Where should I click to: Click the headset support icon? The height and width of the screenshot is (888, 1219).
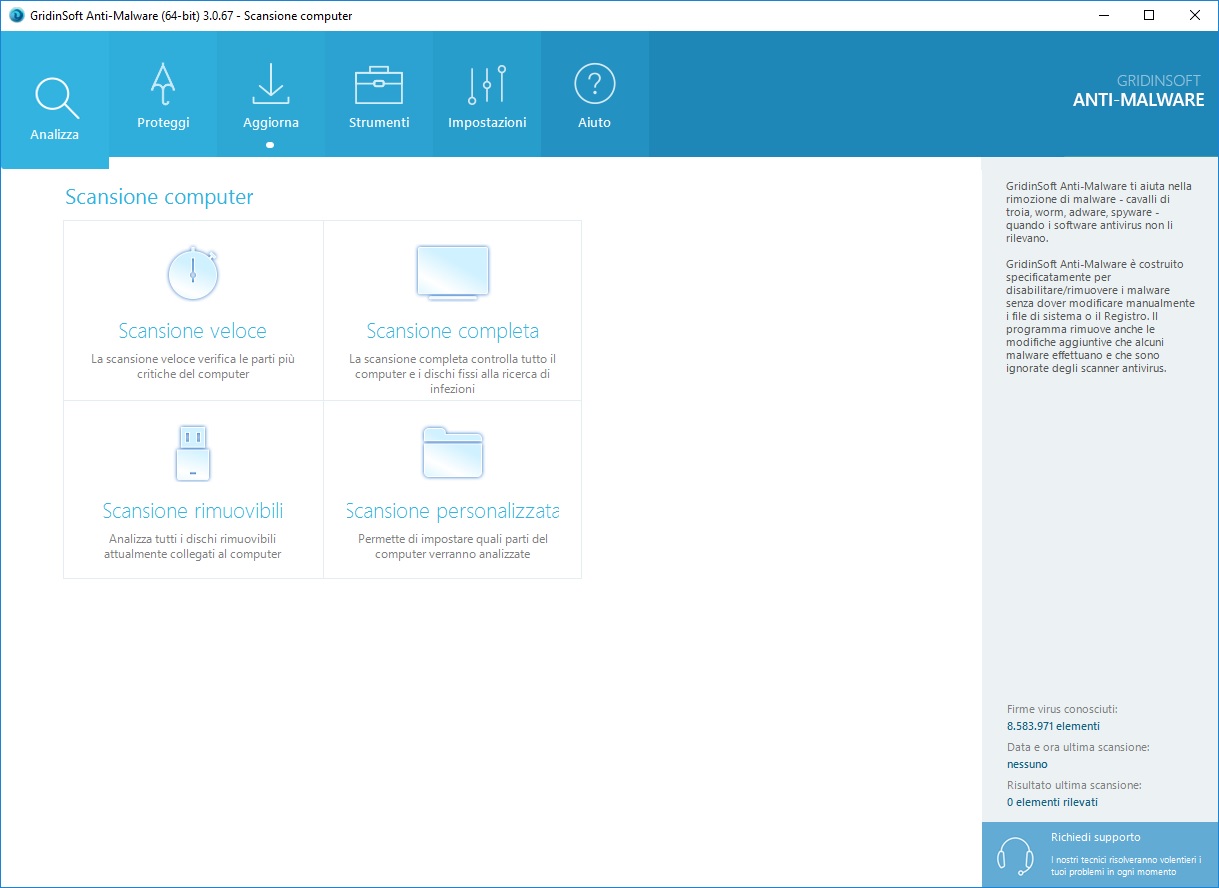(x=1015, y=855)
